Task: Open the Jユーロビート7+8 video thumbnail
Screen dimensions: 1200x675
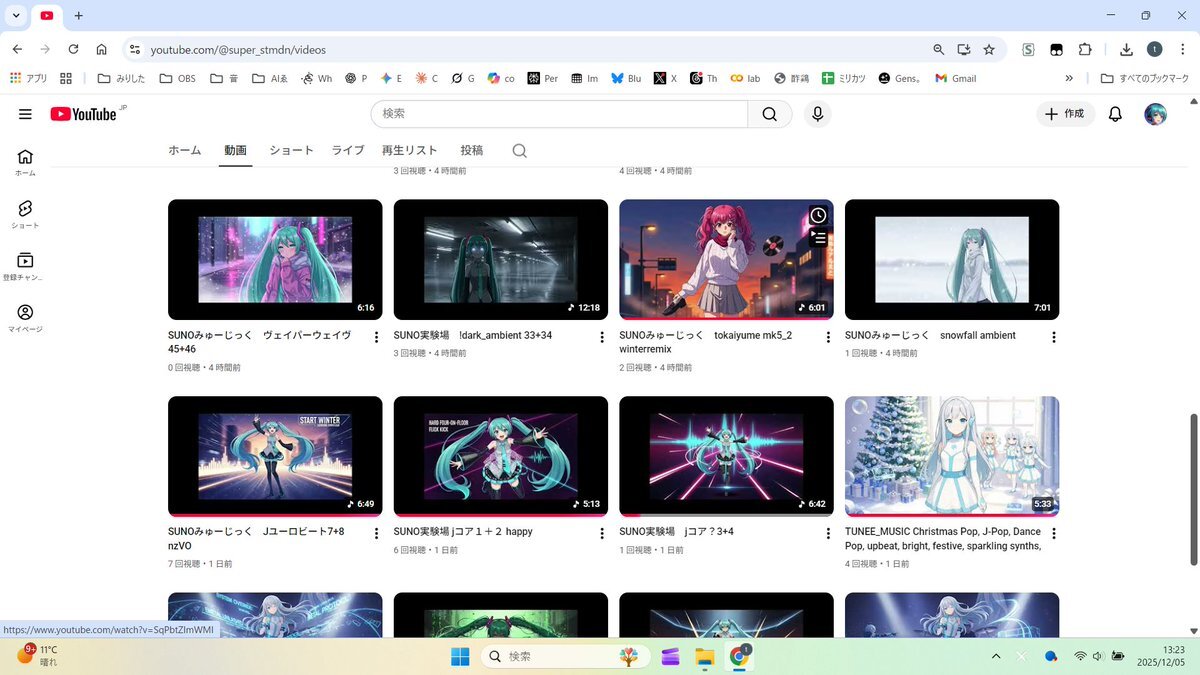Action: (275, 456)
